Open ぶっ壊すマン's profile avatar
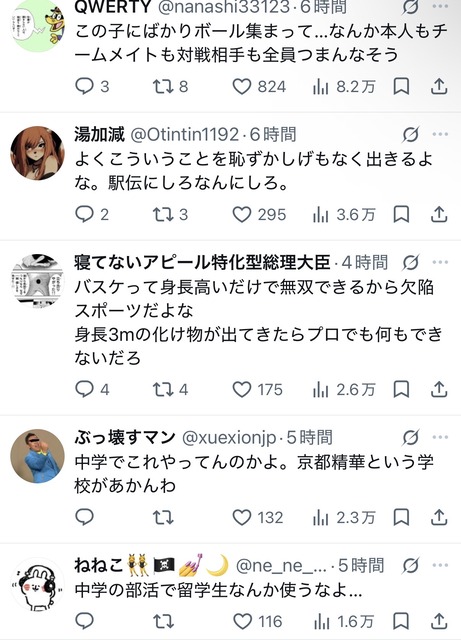This screenshot has height=640, width=461. pos(37,456)
